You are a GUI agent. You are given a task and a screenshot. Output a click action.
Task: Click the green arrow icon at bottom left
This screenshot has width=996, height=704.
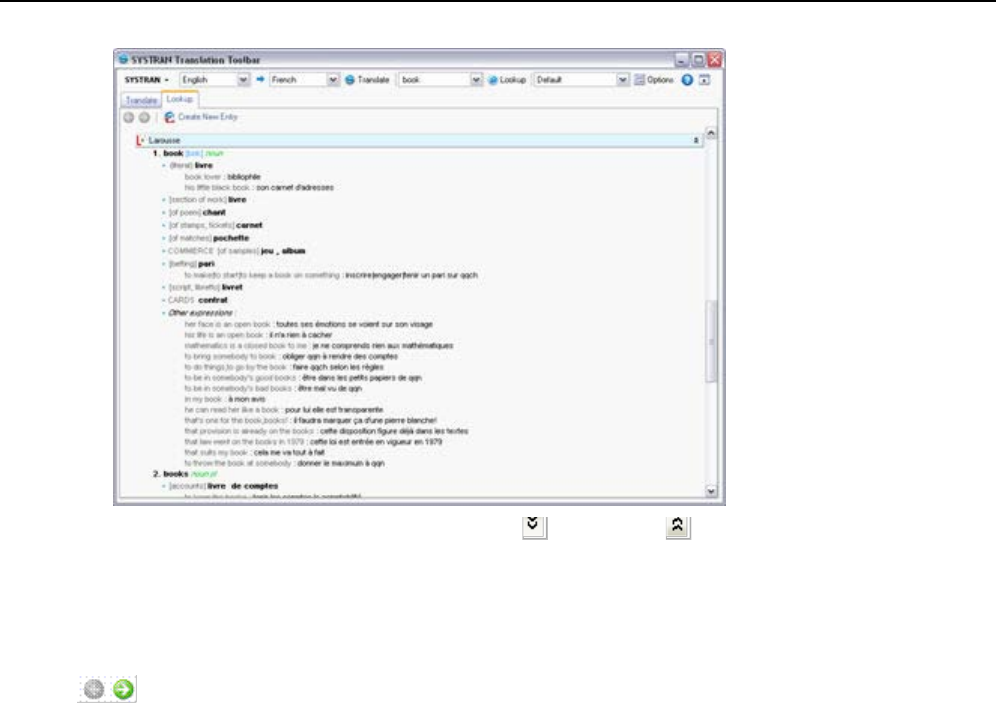(x=123, y=689)
